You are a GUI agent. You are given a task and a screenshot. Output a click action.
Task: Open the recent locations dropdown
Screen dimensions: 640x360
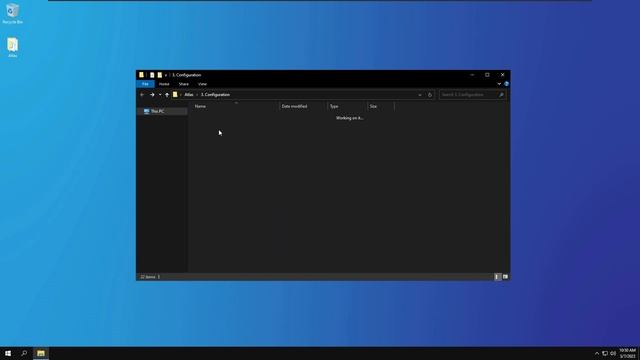coord(160,95)
